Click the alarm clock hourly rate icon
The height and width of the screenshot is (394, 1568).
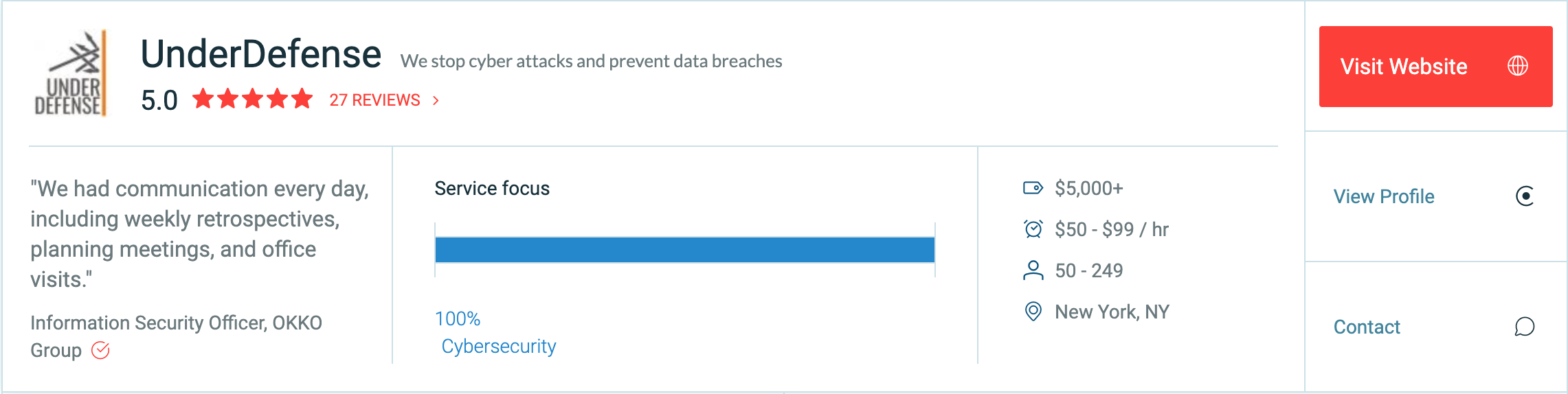[1033, 229]
